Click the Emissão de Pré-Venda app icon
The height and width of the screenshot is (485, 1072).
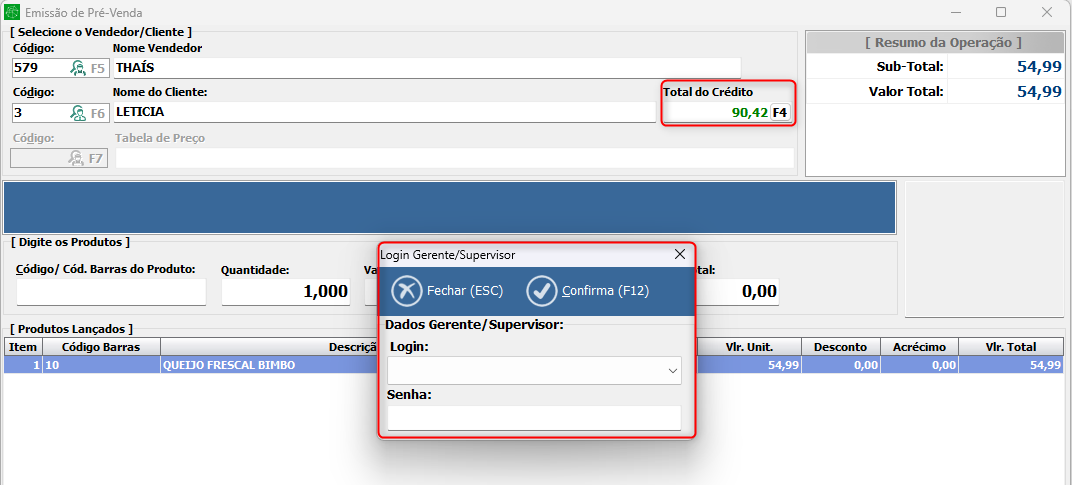pos(13,13)
